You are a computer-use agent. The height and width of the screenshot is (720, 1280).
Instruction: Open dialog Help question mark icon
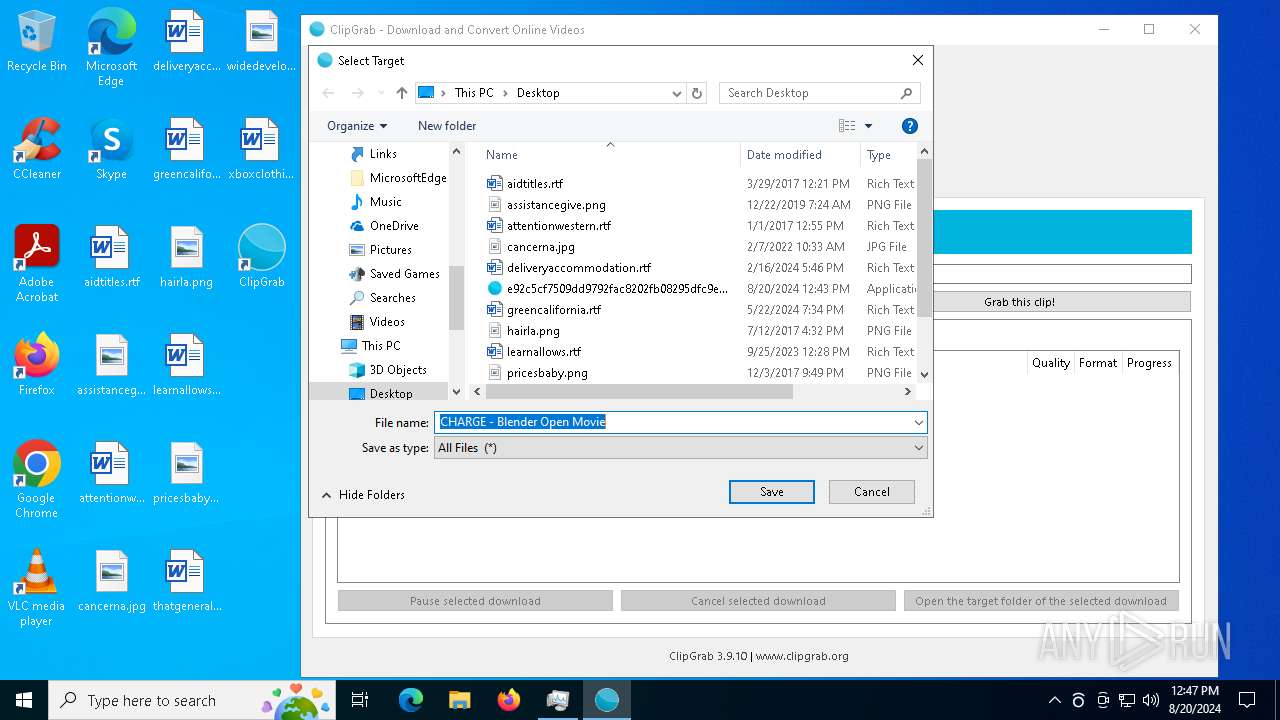(x=909, y=126)
